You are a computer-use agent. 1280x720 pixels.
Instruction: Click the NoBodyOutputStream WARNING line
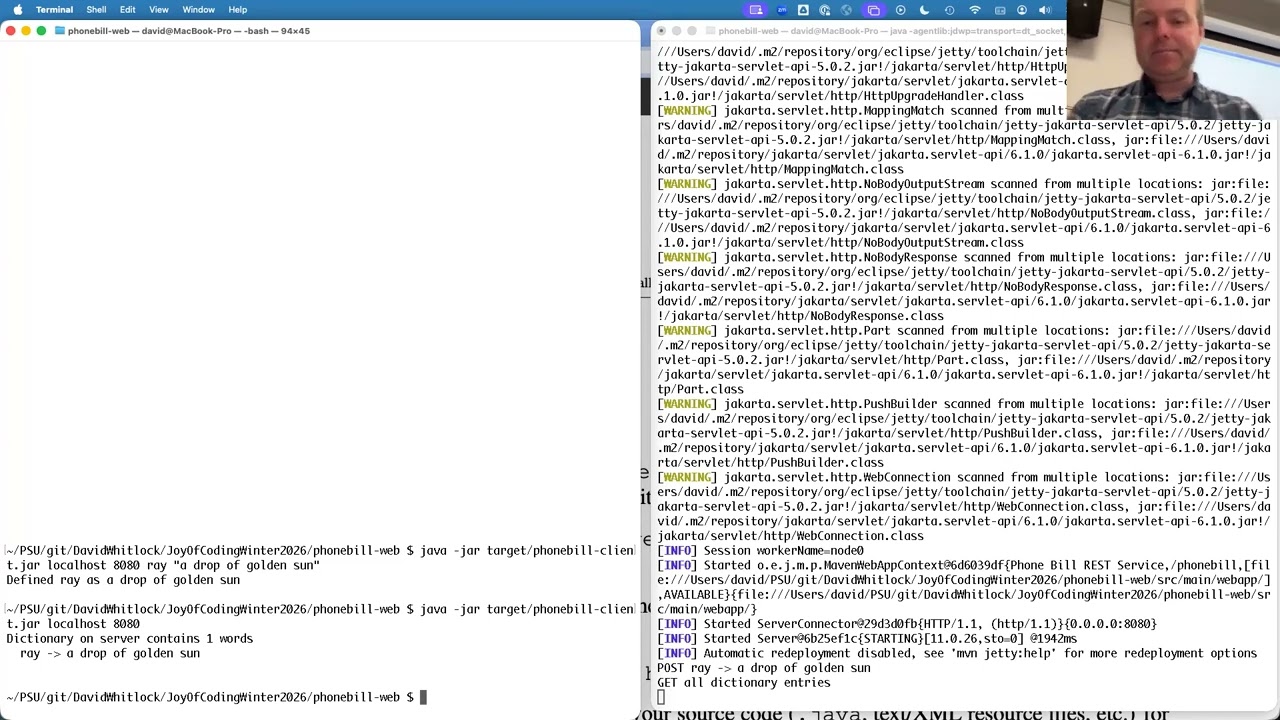click(964, 213)
